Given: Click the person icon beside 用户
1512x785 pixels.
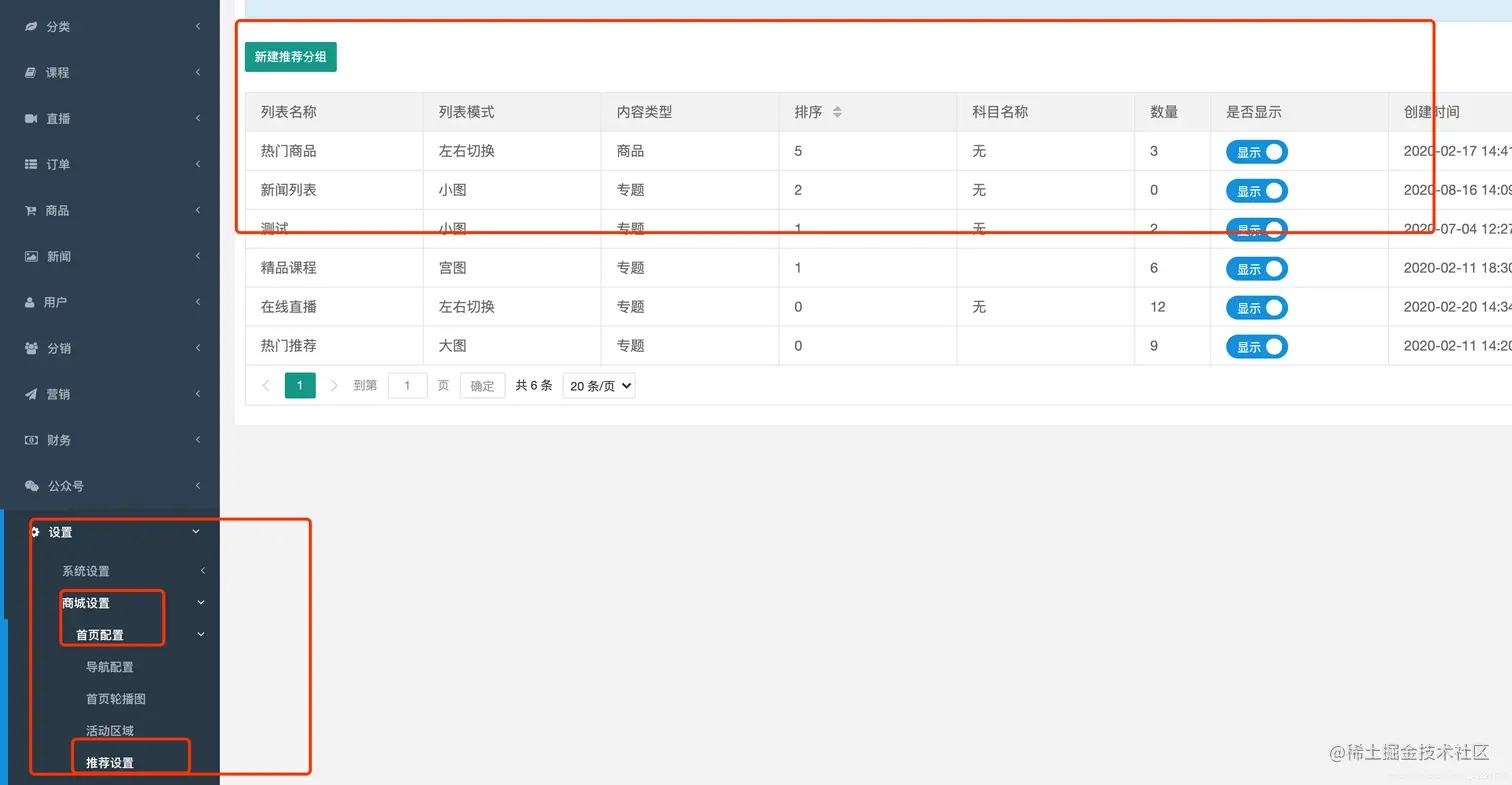Looking at the screenshot, I should [x=30, y=302].
